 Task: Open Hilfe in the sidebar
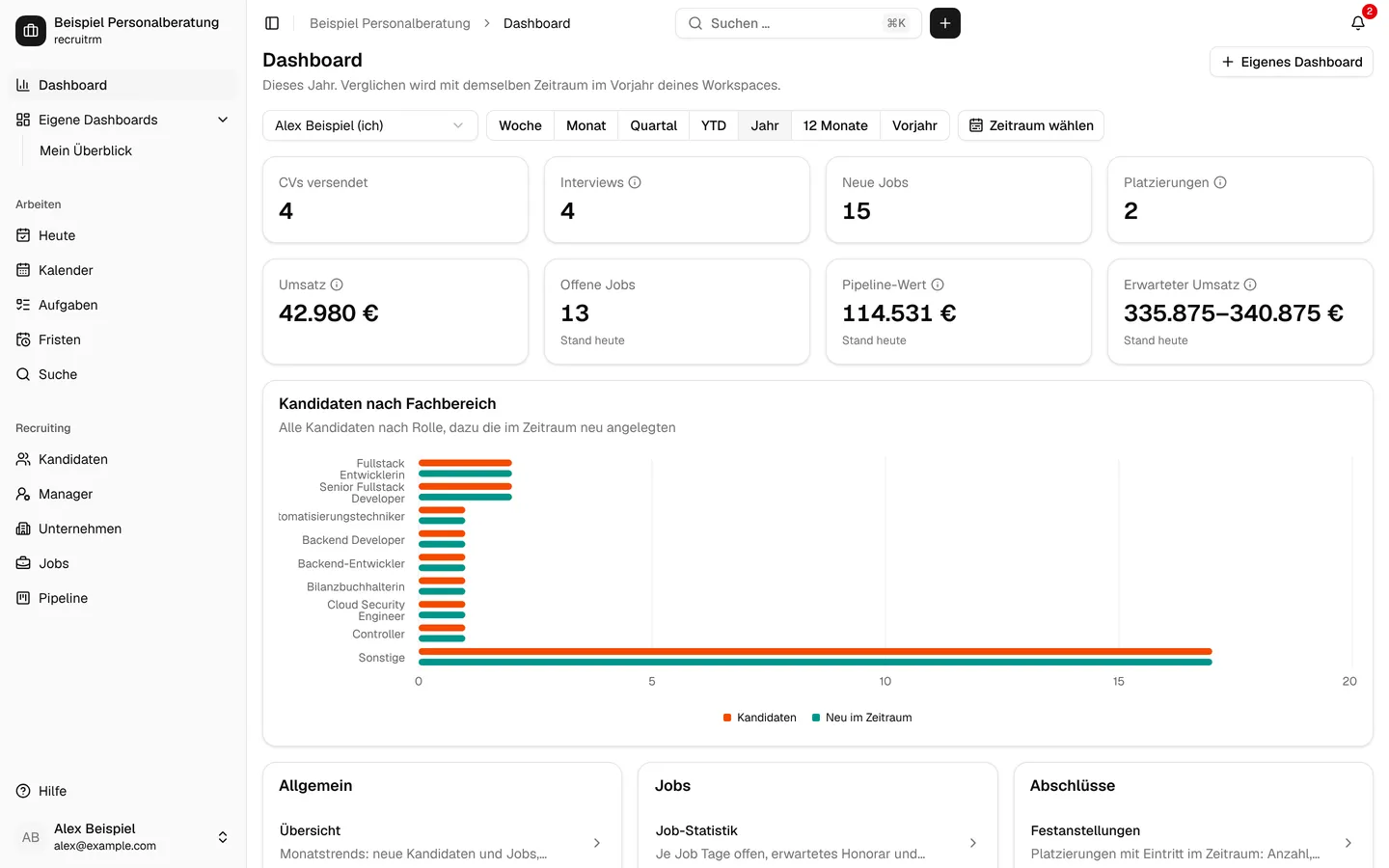(122, 791)
